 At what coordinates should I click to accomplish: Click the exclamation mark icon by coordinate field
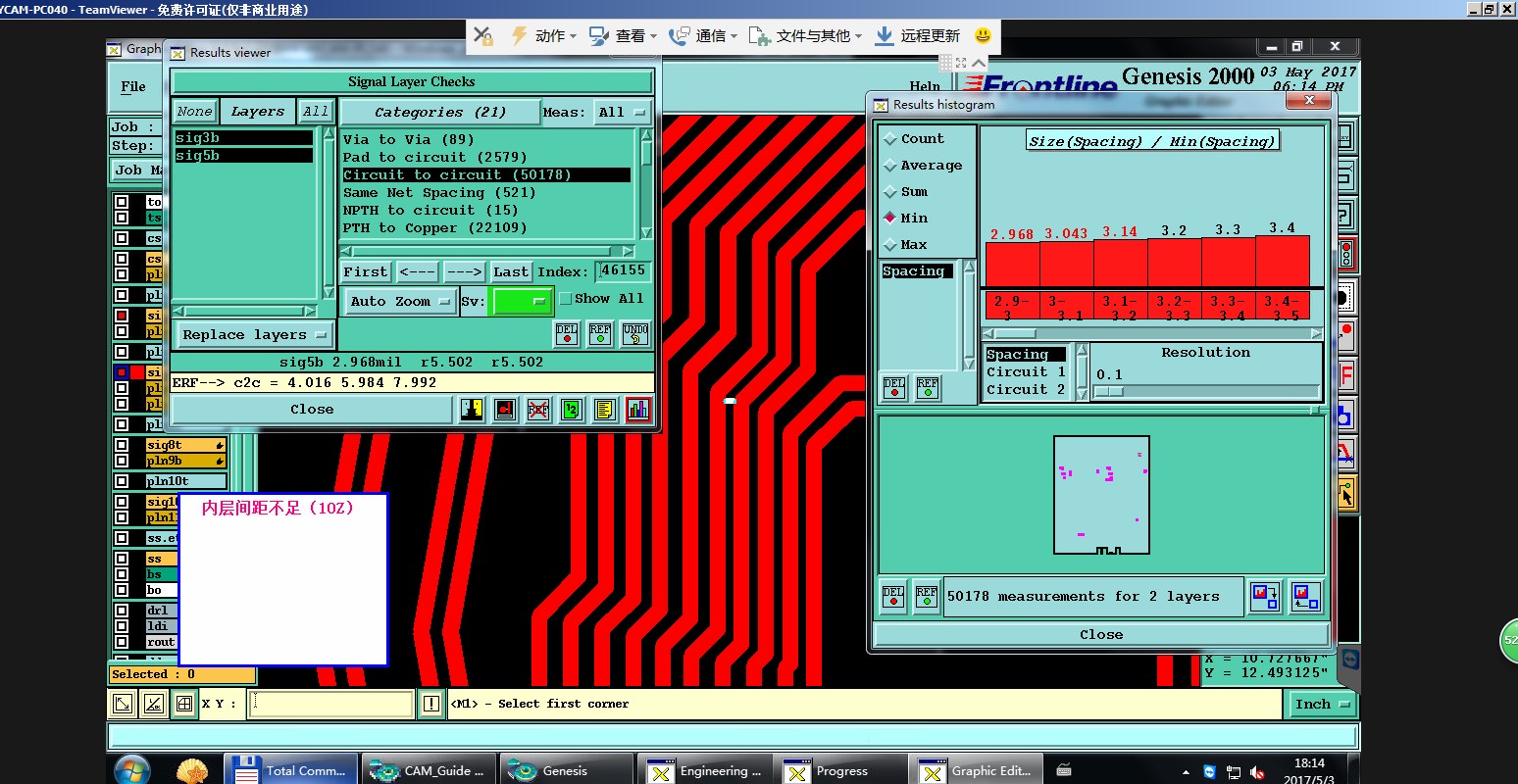click(431, 704)
